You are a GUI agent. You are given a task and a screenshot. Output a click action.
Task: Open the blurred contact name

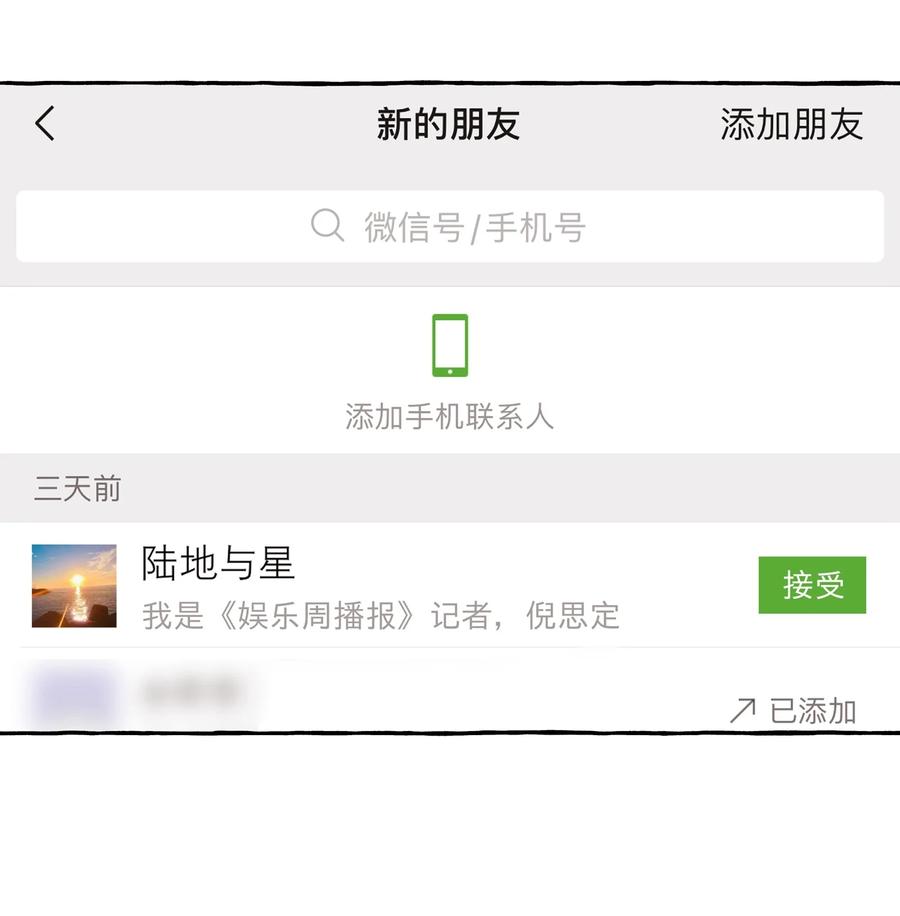[192, 692]
